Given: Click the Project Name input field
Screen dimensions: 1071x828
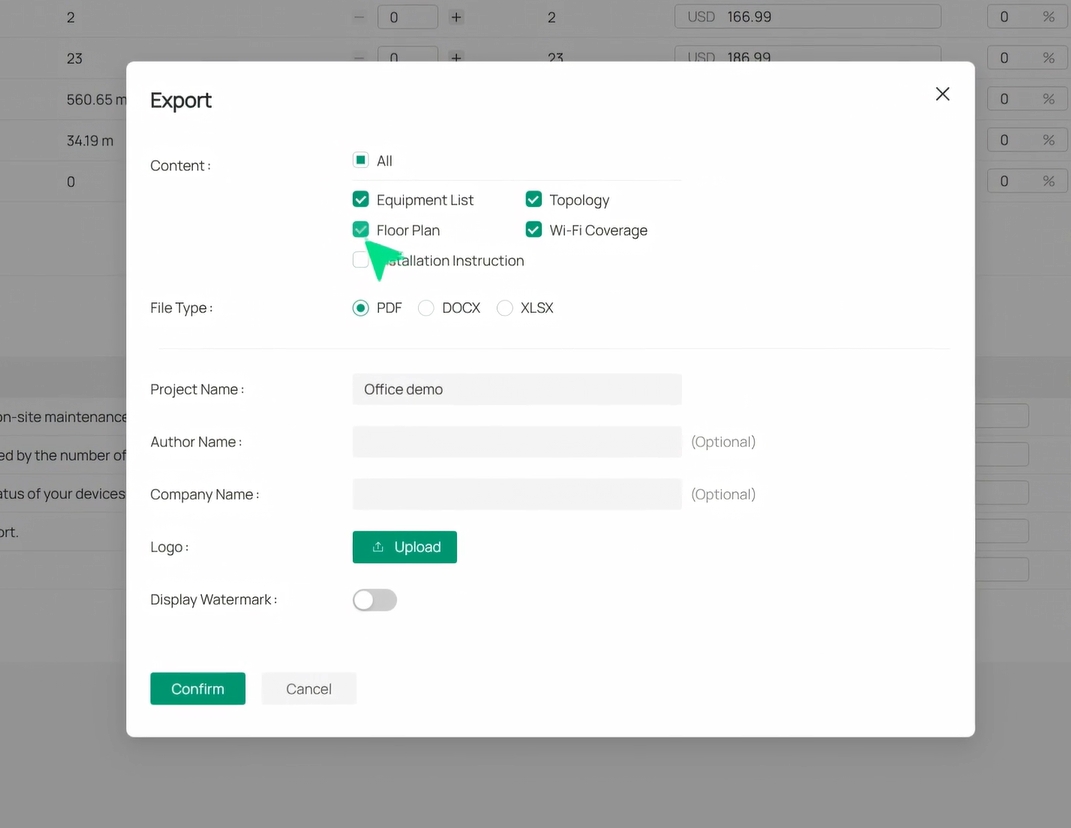Looking at the screenshot, I should pyautogui.click(x=517, y=389).
